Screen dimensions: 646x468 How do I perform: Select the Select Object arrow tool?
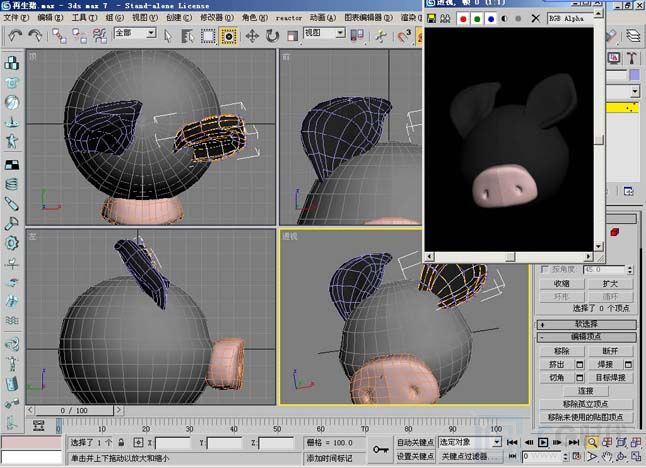[x=167, y=36]
